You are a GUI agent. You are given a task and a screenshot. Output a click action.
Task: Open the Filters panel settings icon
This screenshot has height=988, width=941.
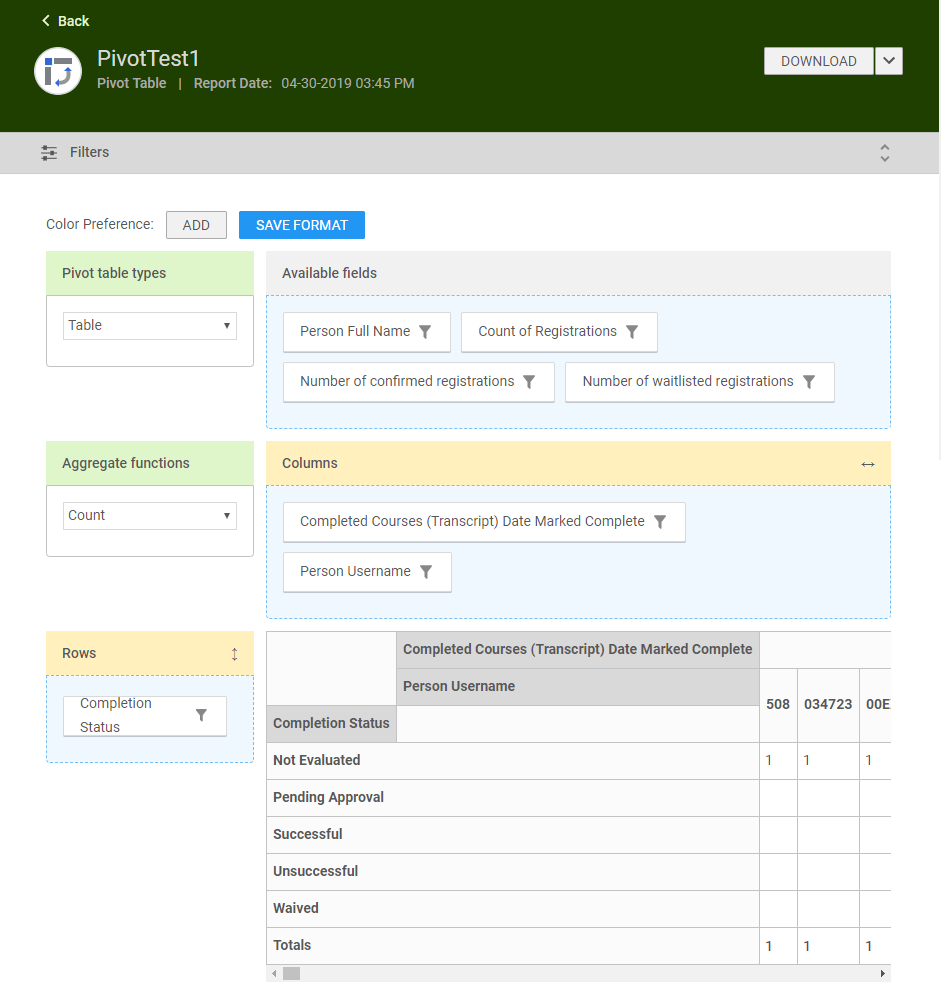click(48, 152)
